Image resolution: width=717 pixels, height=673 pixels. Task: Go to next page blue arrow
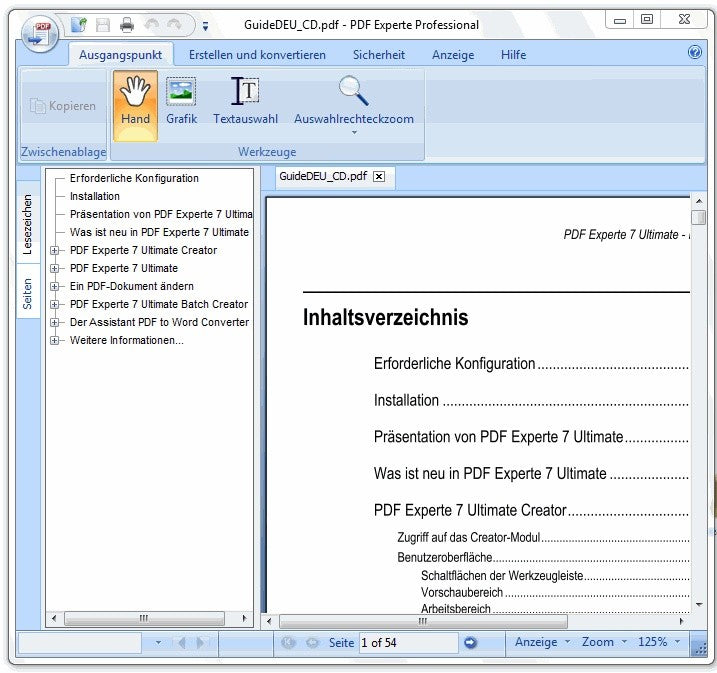click(470, 643)
